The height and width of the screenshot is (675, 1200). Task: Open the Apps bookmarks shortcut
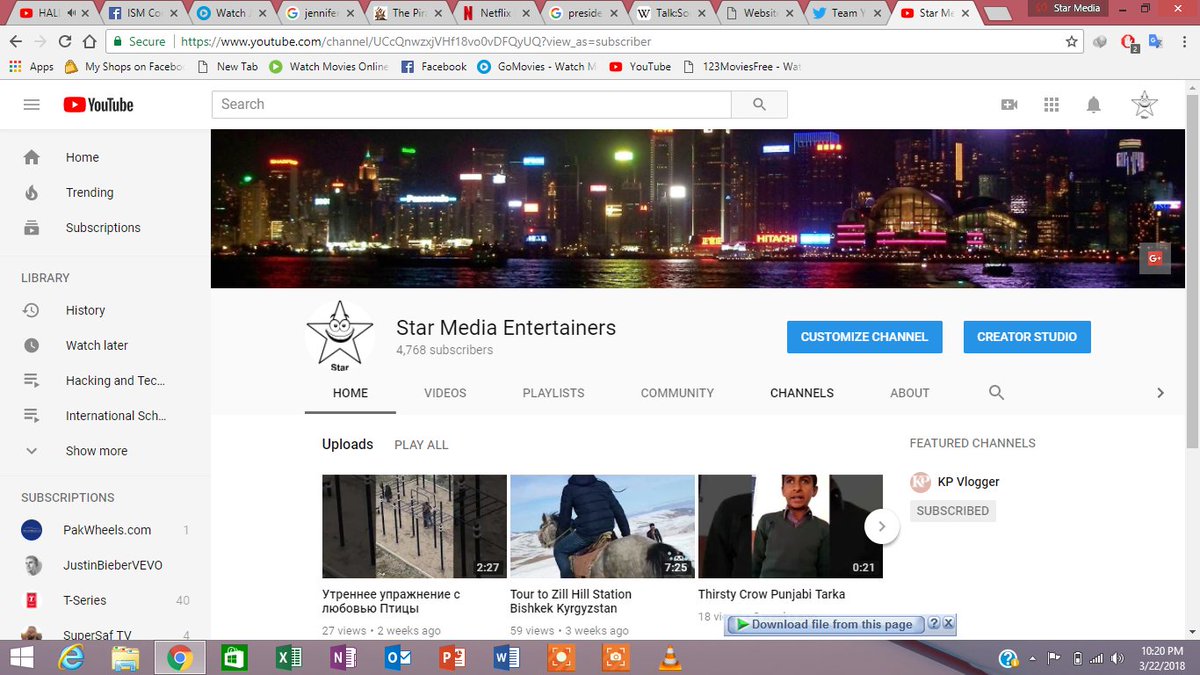(x=31, y=67)
